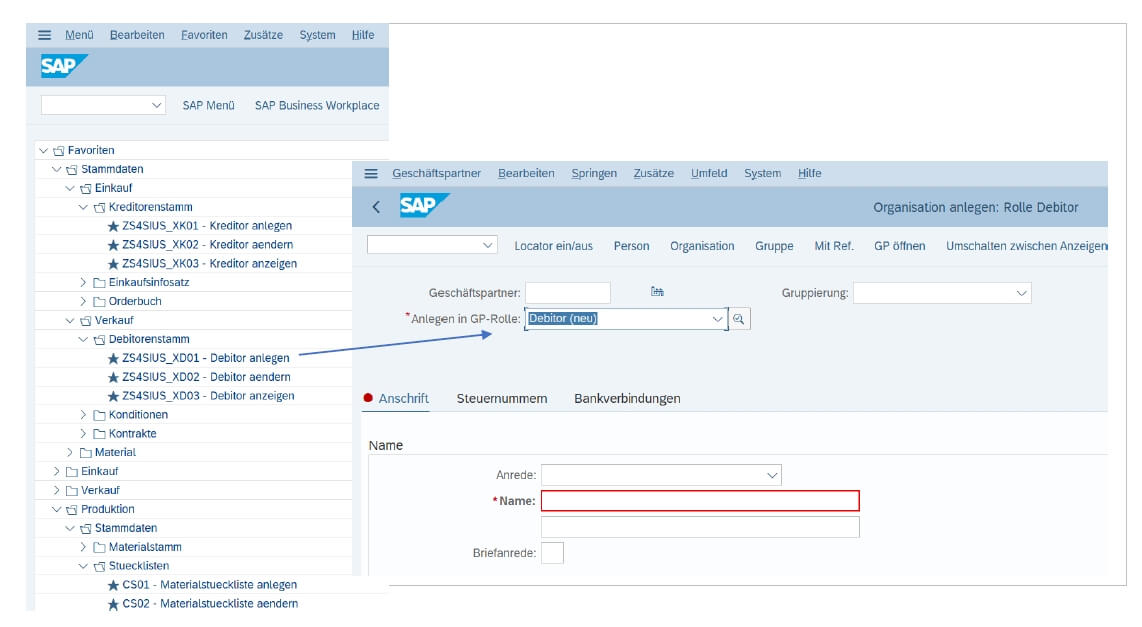This screenshot has height=627, width=1142.
Task: Click the SAP Business Workplace button
Action: [x=317, y=106]
